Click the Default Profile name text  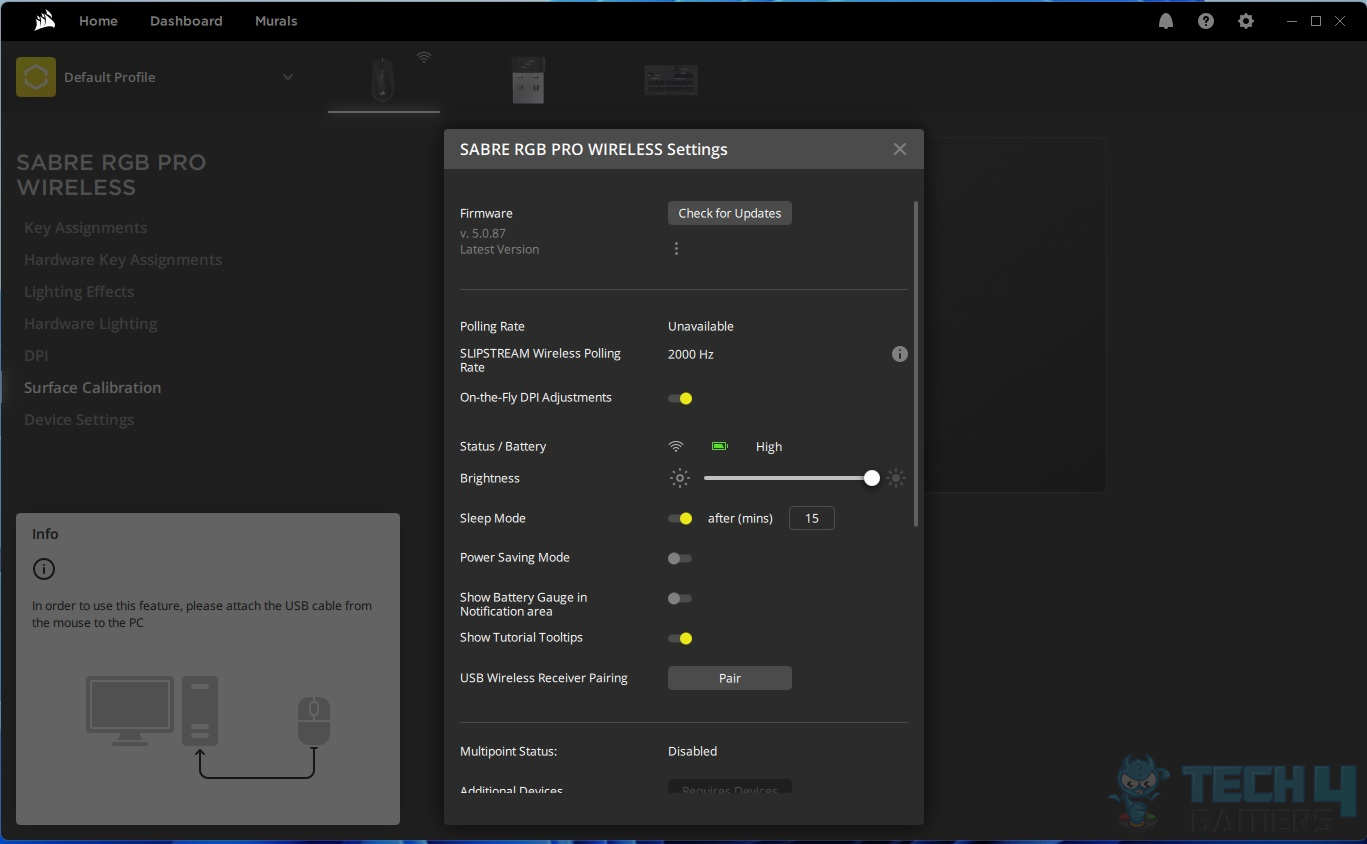pos(110,77)
